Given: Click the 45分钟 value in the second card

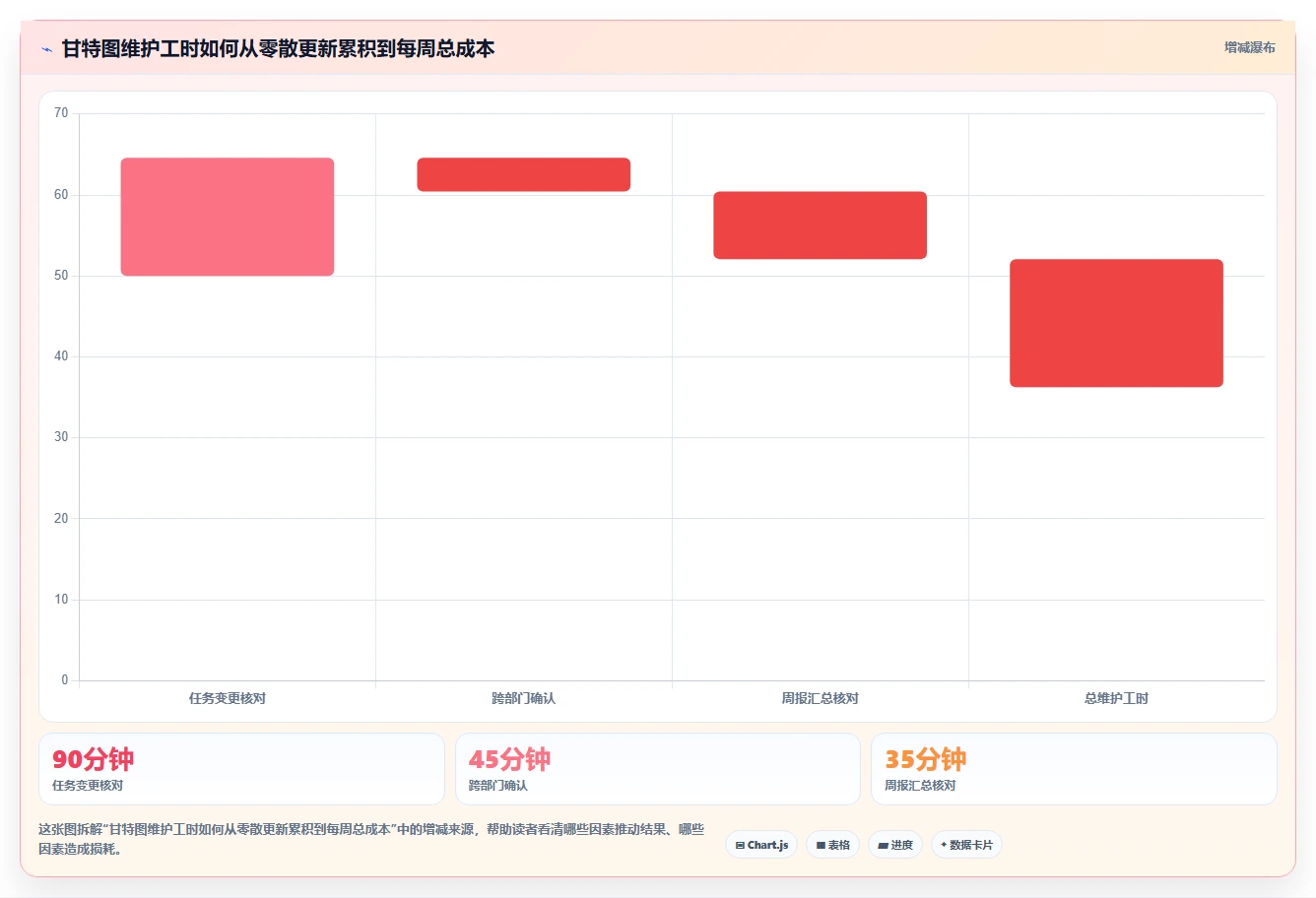Looking at the screenshot, I should click(509, 759).
